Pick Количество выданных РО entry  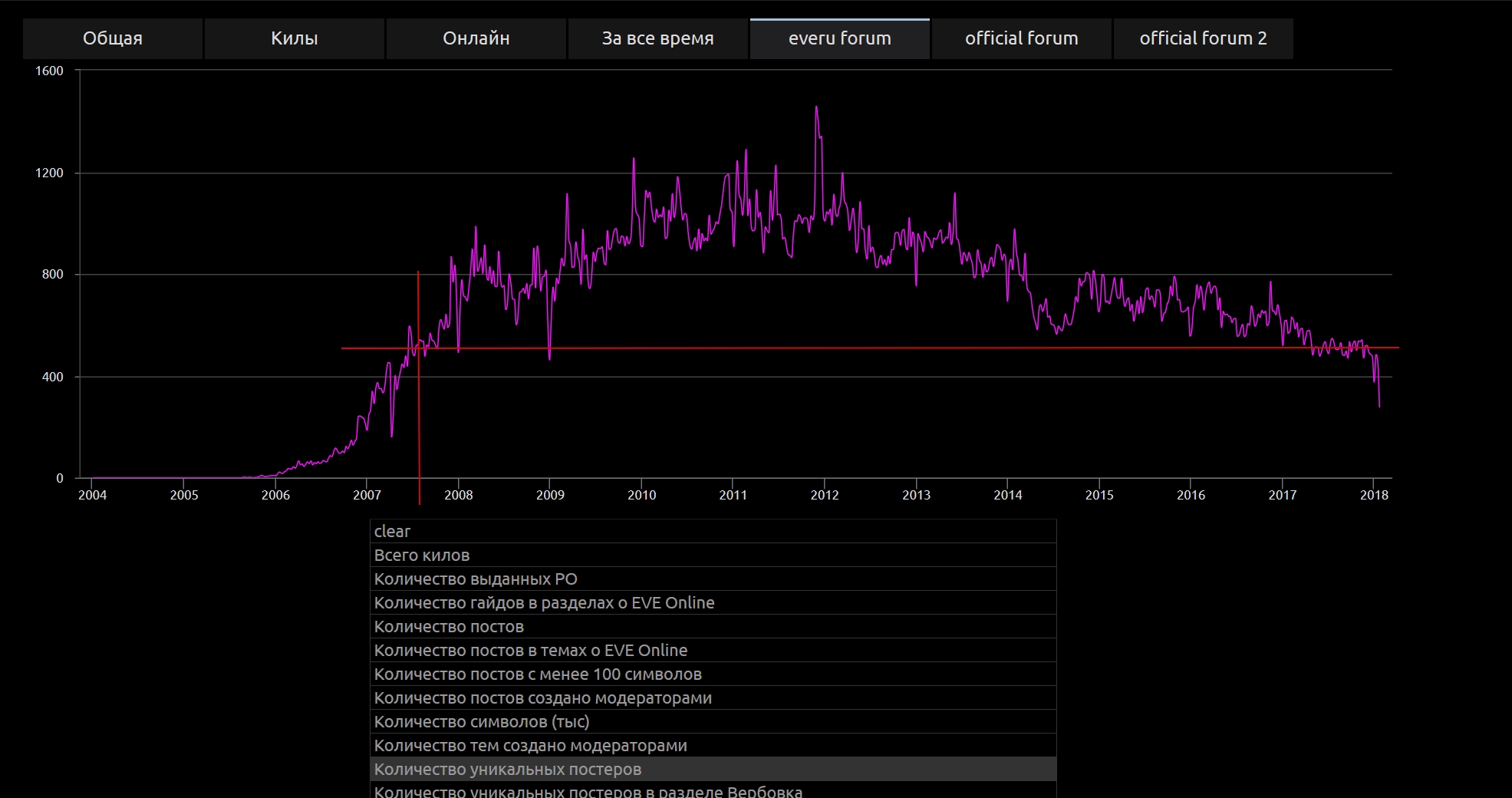coord(713,579)
